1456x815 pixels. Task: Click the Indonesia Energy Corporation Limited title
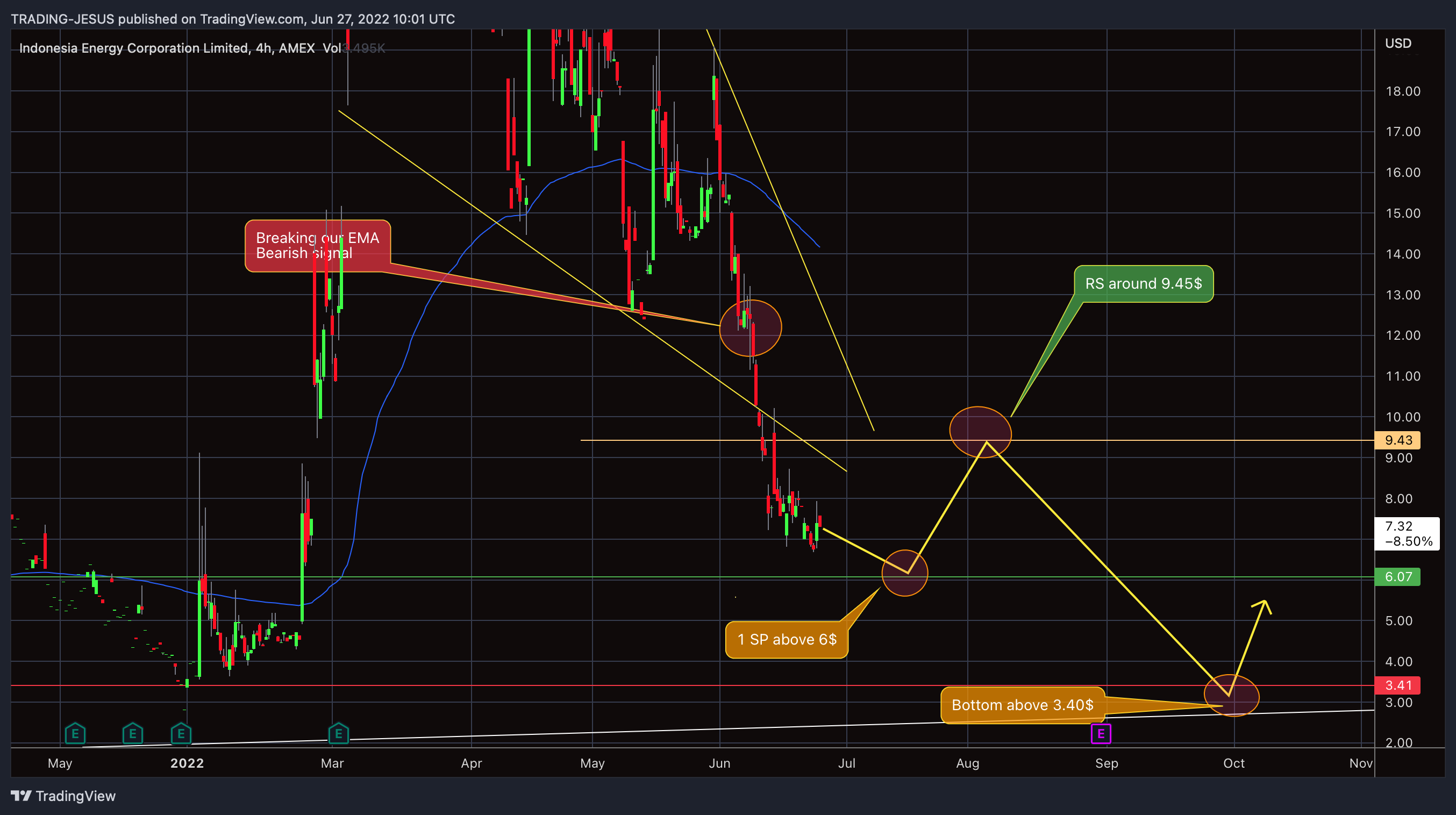tap(134, 48)
